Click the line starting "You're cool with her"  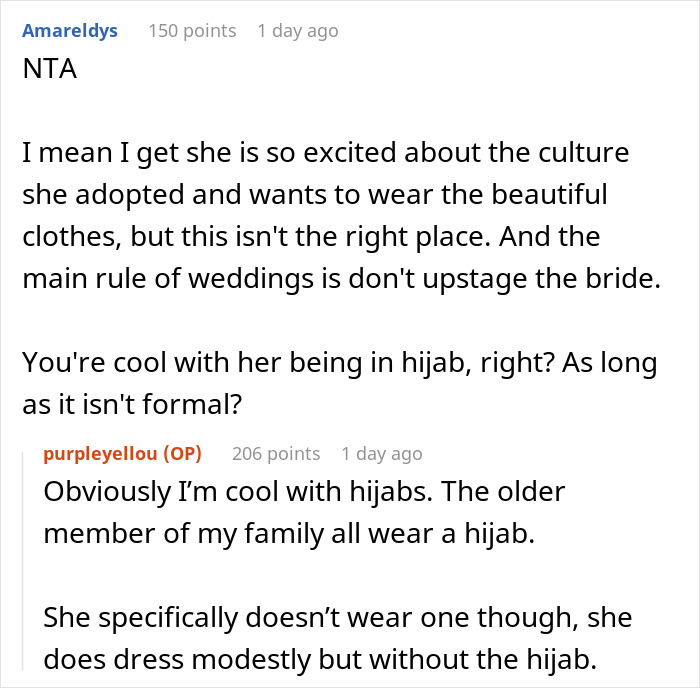[x=340, y=363]
